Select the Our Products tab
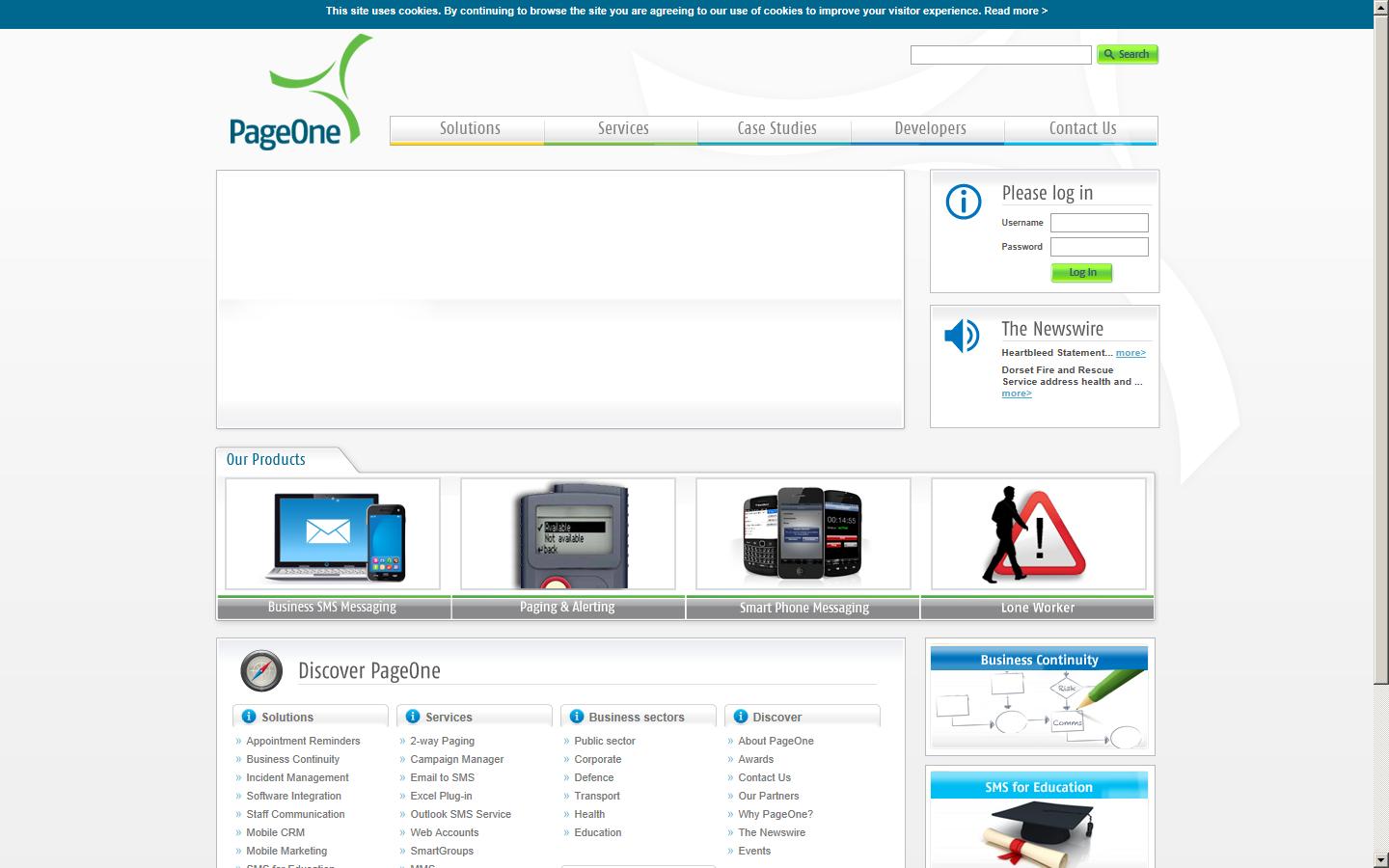The width and height of the screenshot is (1389, 868). click(266, 460)
